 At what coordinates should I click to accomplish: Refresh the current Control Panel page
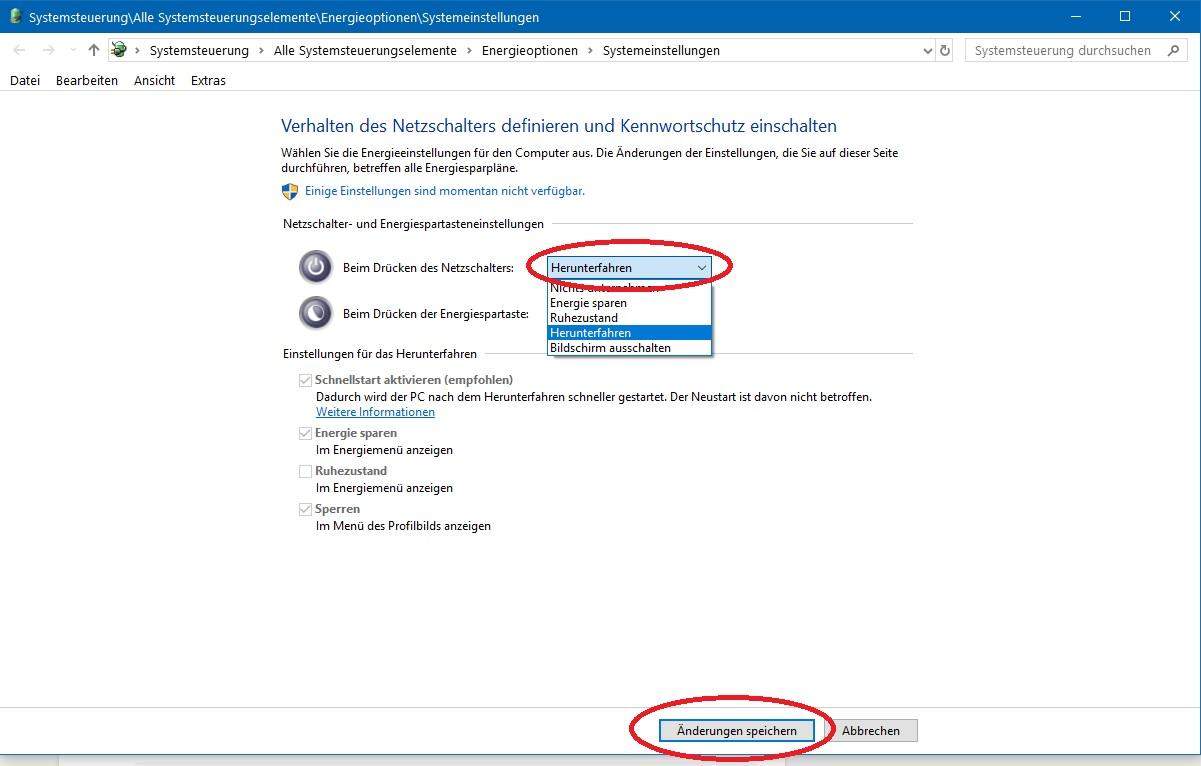click(945, 50)
